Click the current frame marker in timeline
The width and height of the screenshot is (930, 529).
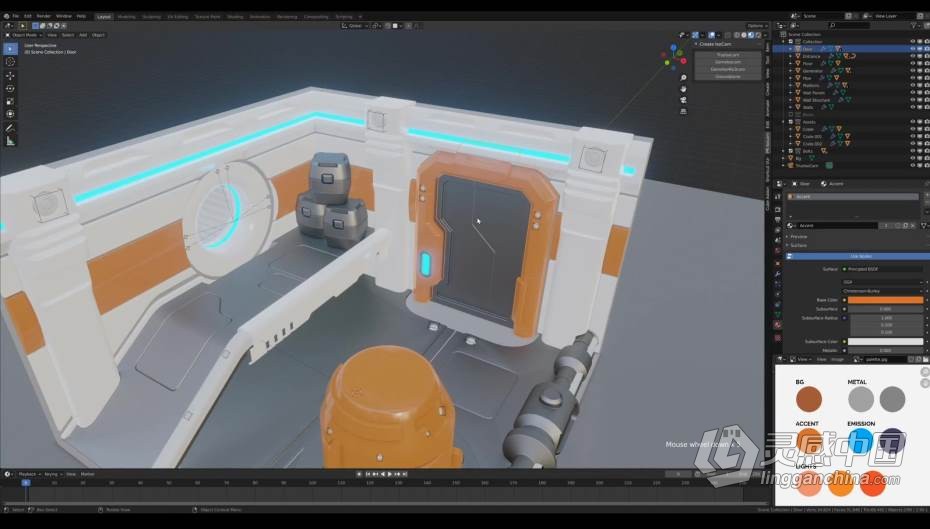pos(26,482)
